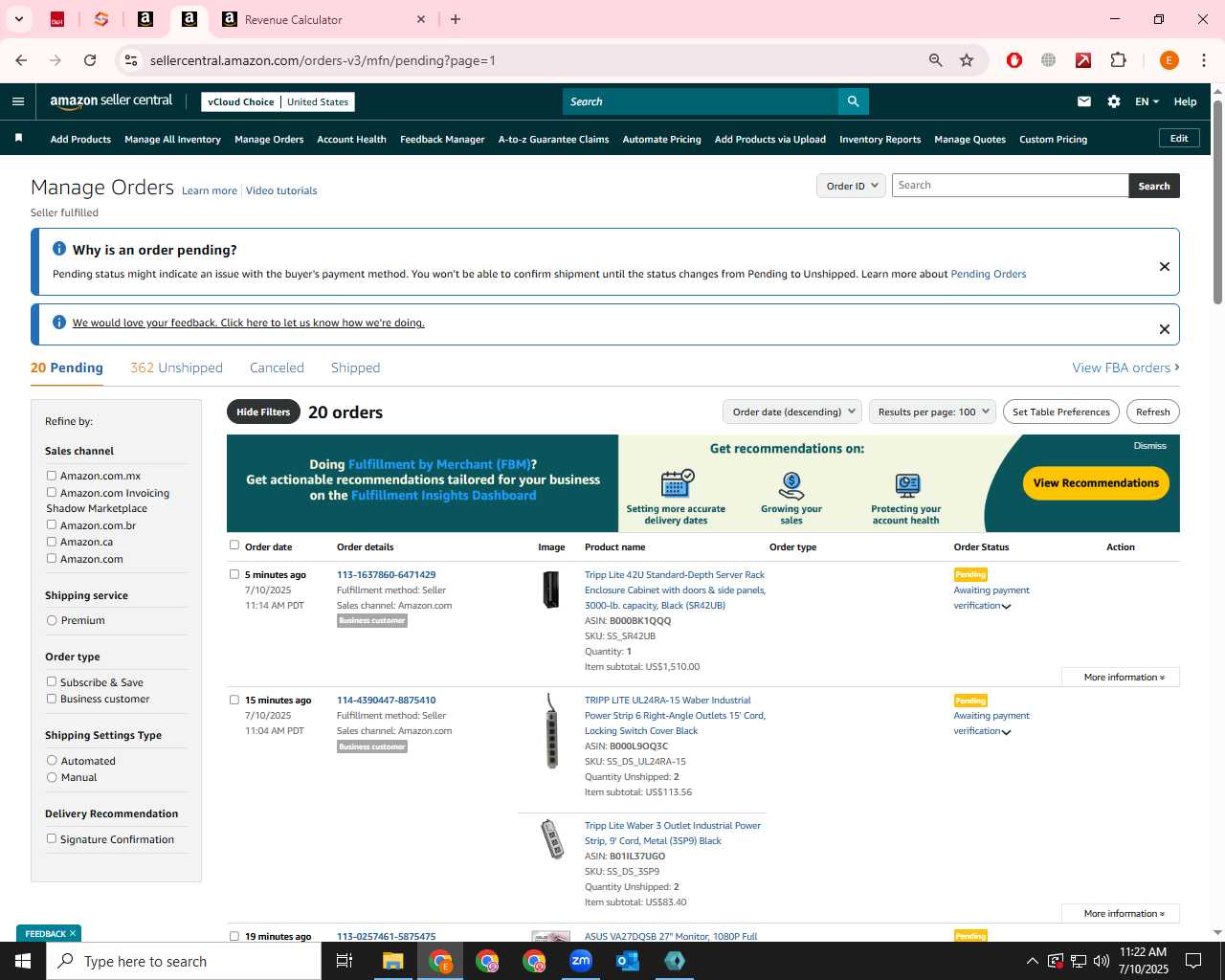Click the Order ID search input field
This screenshot has height=980, width=1225.
[x=1010, y=186]
